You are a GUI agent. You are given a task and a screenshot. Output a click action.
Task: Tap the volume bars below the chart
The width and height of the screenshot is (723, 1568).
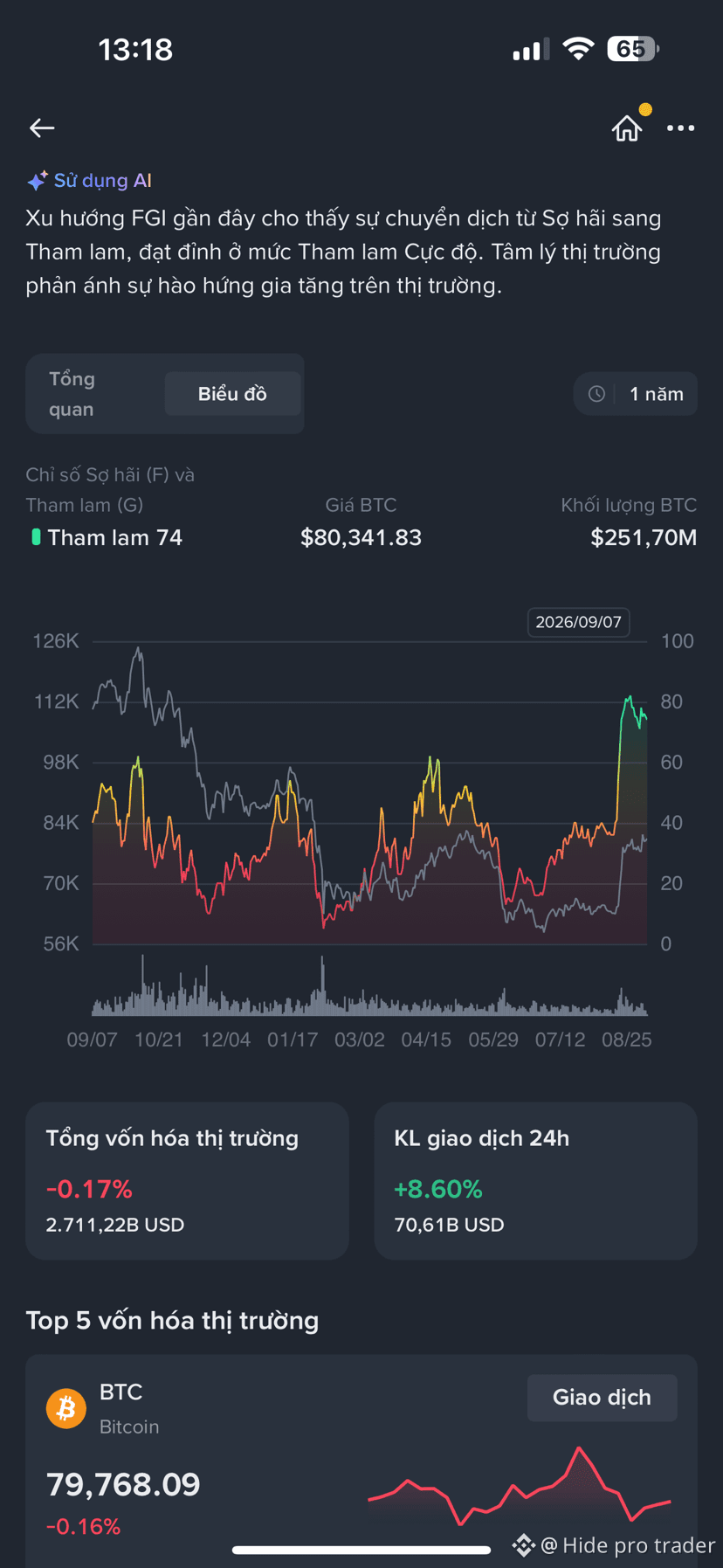(369, 987)
